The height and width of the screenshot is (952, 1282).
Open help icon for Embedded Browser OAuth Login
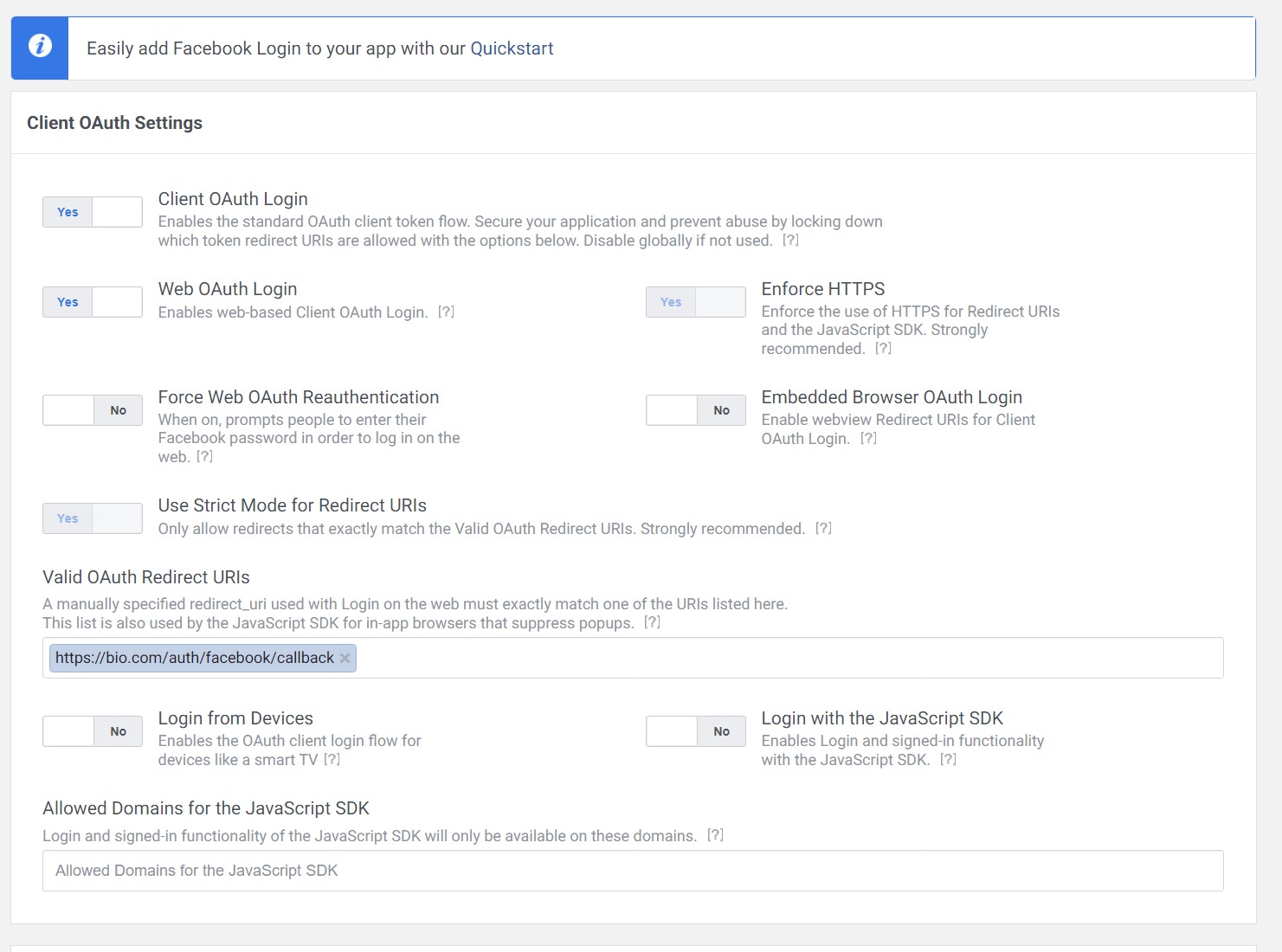868,438
